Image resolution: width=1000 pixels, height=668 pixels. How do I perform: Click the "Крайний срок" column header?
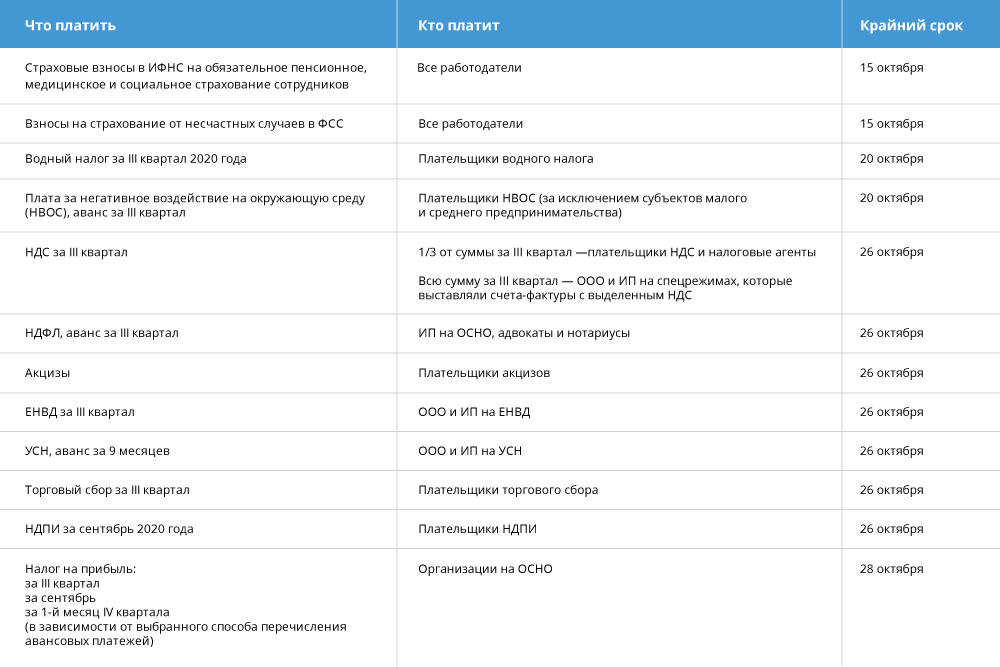click(911, 25)
